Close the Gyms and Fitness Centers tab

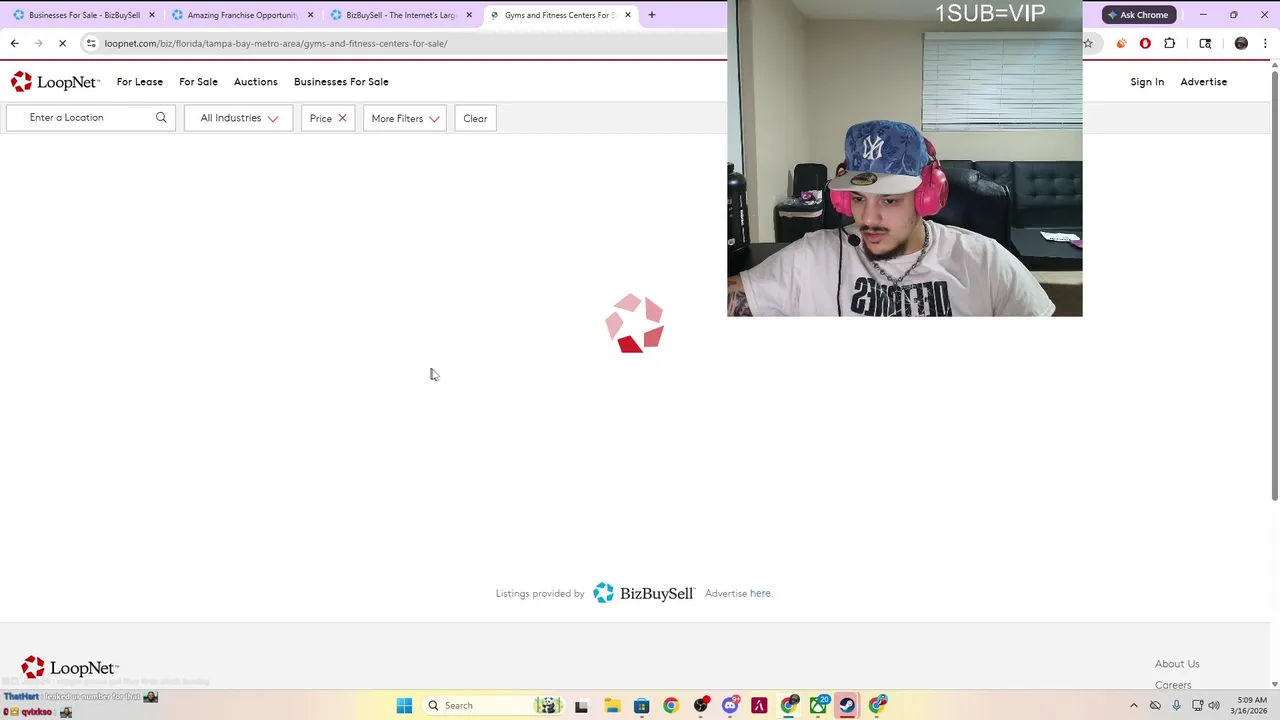(628, 15)
